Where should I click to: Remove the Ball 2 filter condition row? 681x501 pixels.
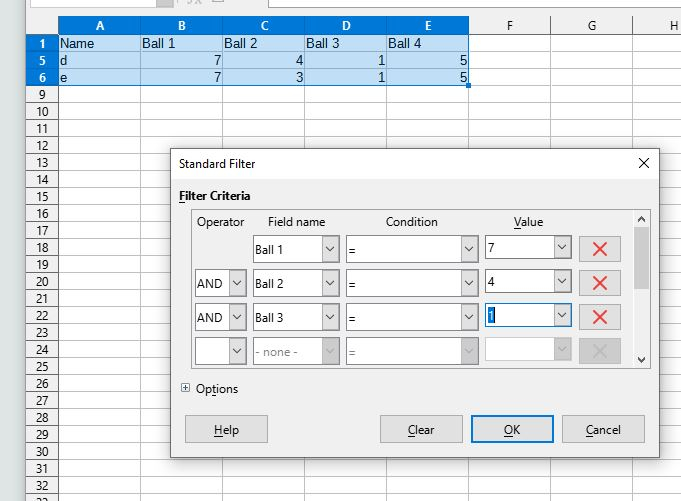pos(599,284)
